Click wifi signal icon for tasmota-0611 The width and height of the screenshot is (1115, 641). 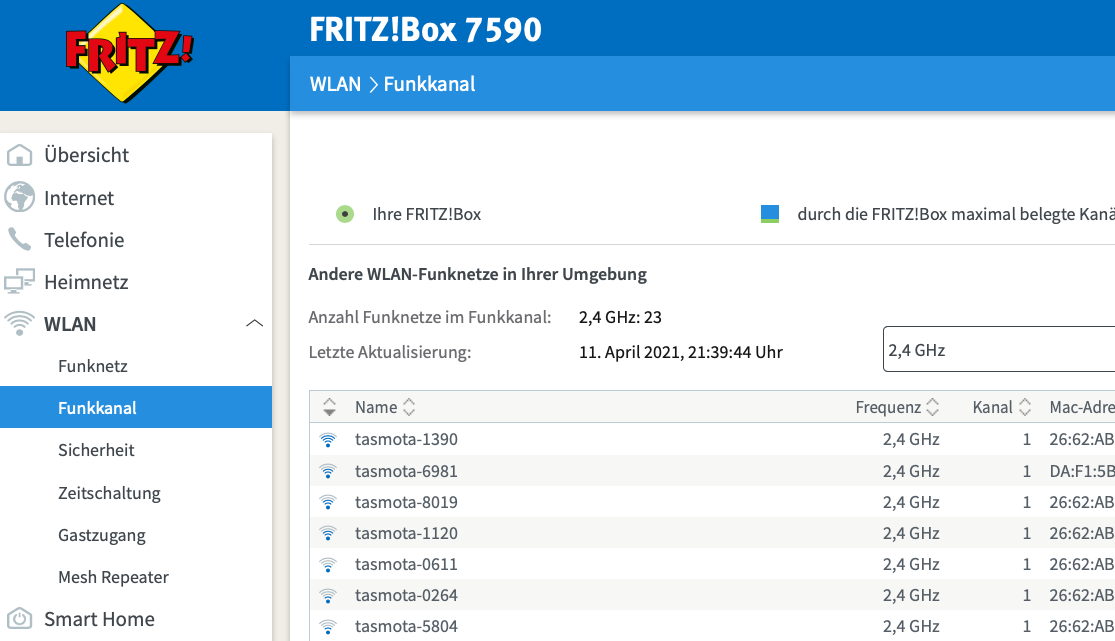pyautogui.click(x=328, y=564)
